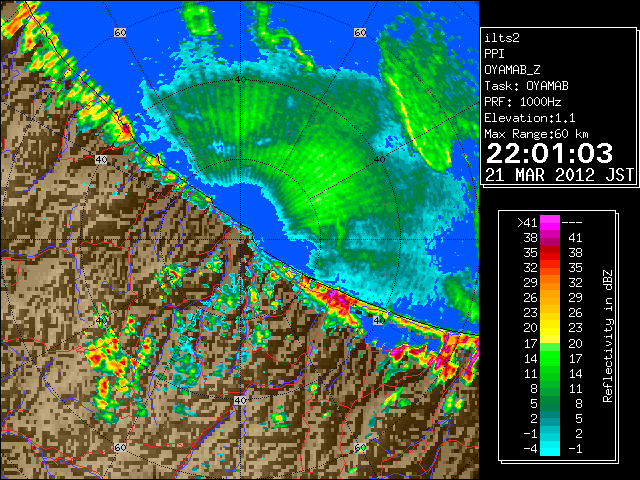Pick the bright green 14–17 dBZ legend color

(x=550, y=358)
